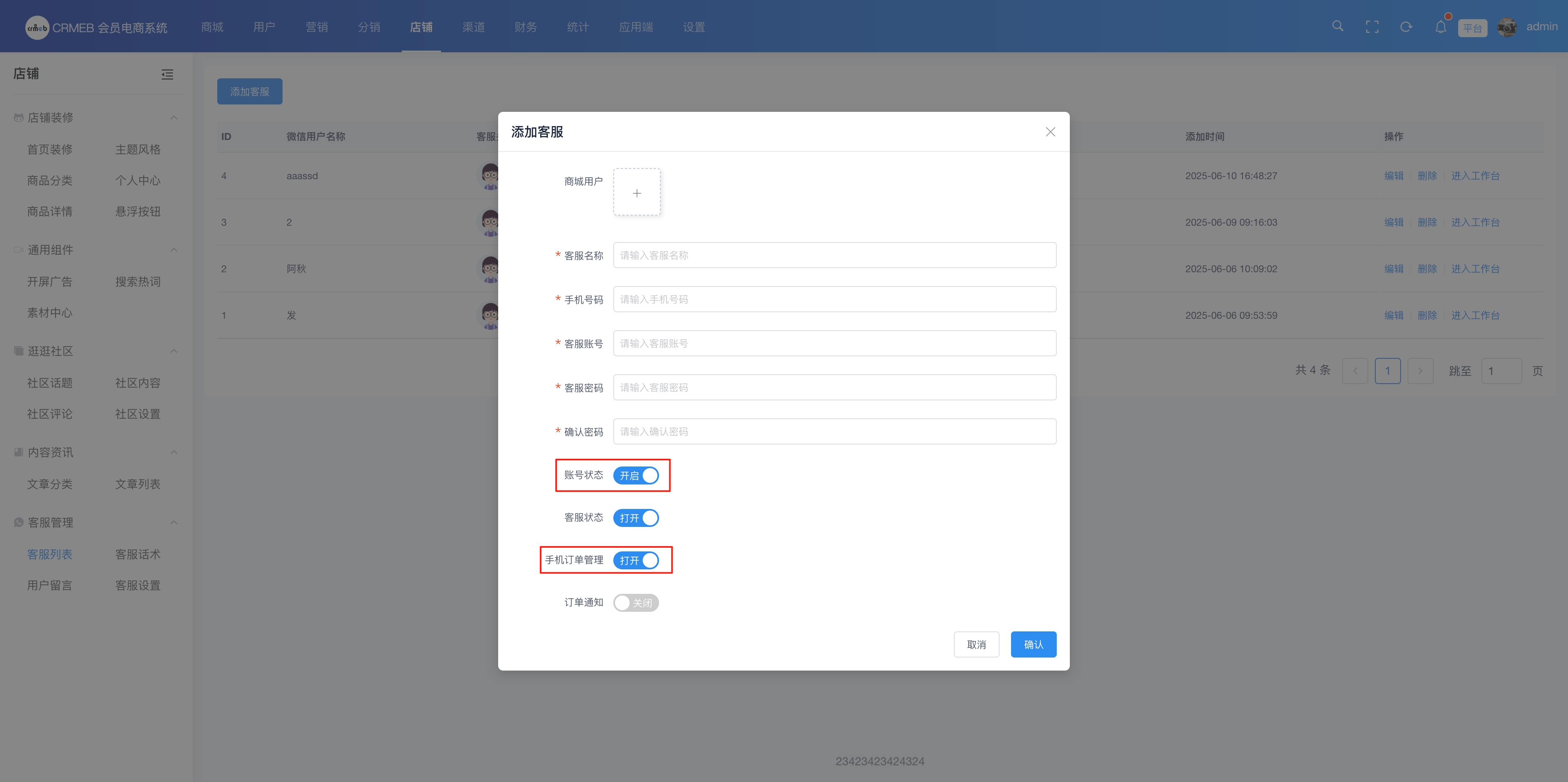Click the 取消 button
Viewport: 1568px width, 782px height.
976,644
